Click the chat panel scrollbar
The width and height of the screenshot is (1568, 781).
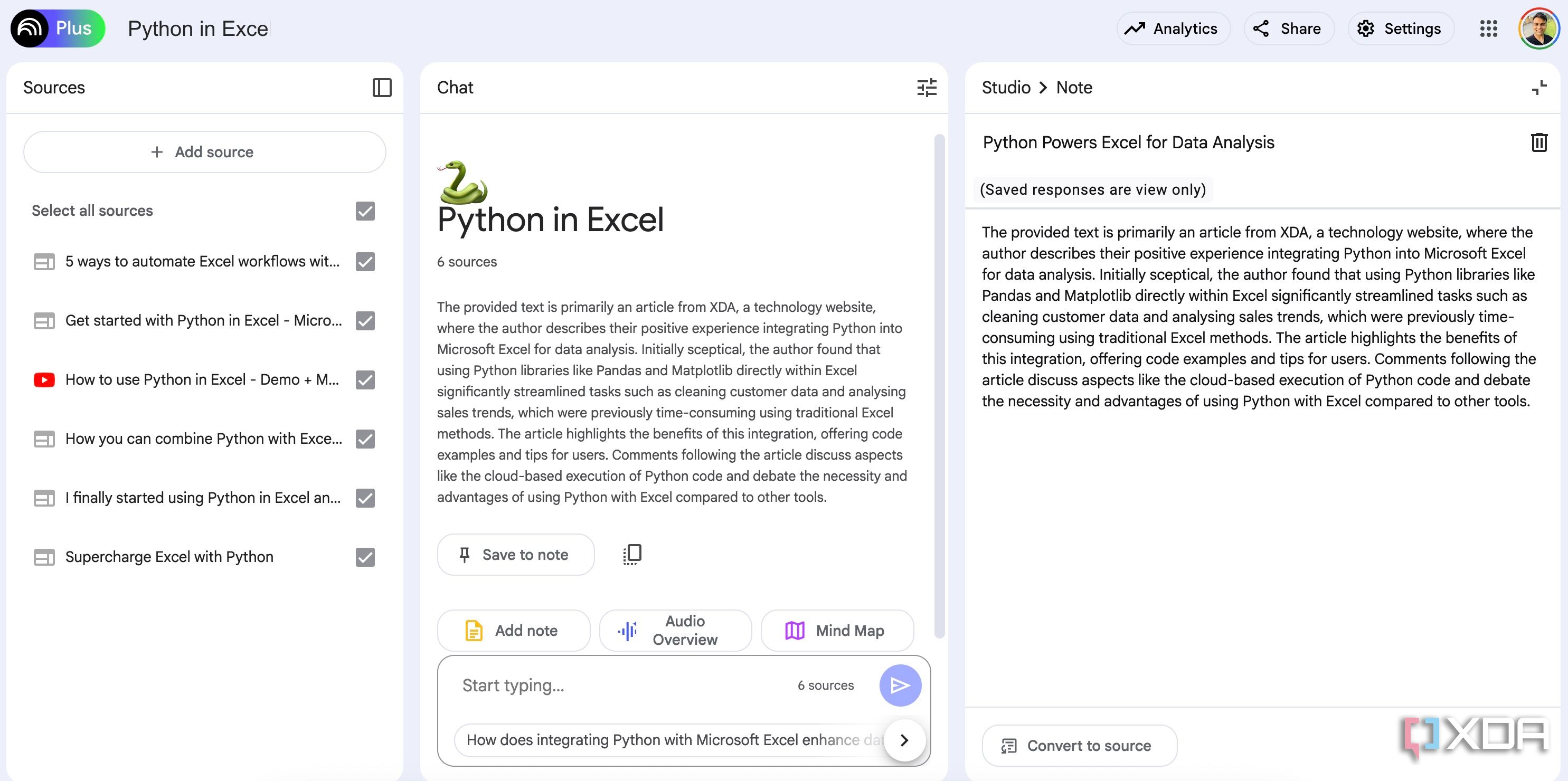[x=939, y=386]
